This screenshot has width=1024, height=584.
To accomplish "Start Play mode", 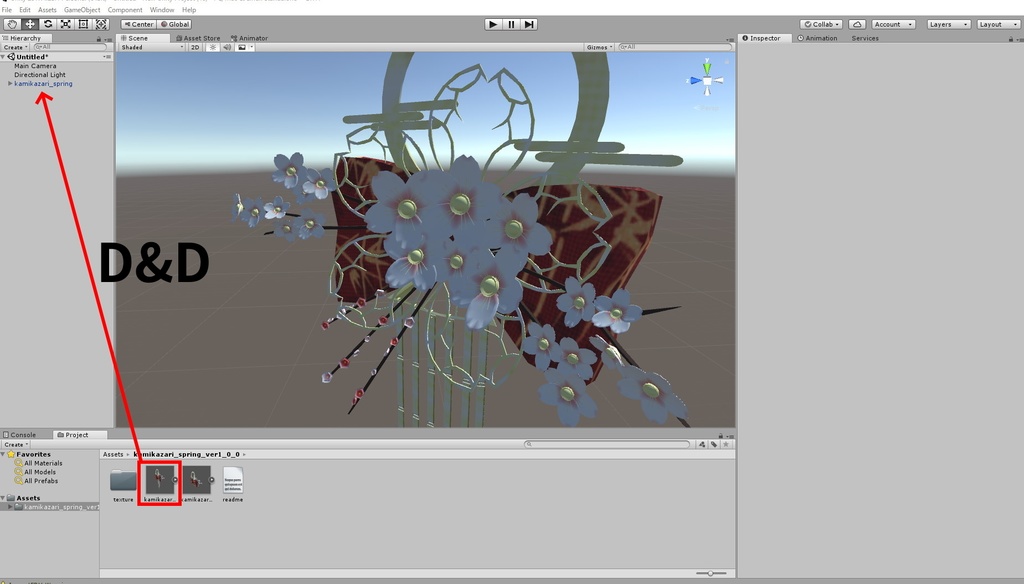I will coord(493,24).
